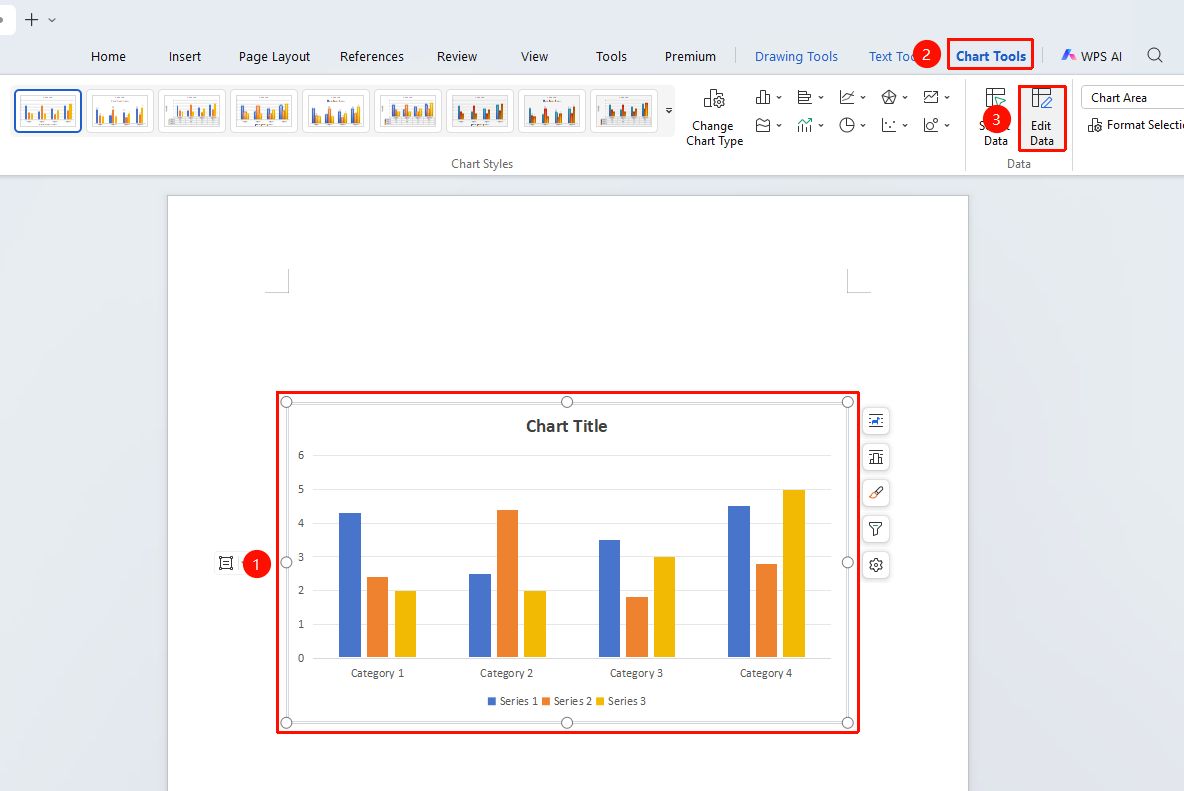The image size is (1184, 791).
Task: Open the line chart type menu
Action: pos(852,97)
